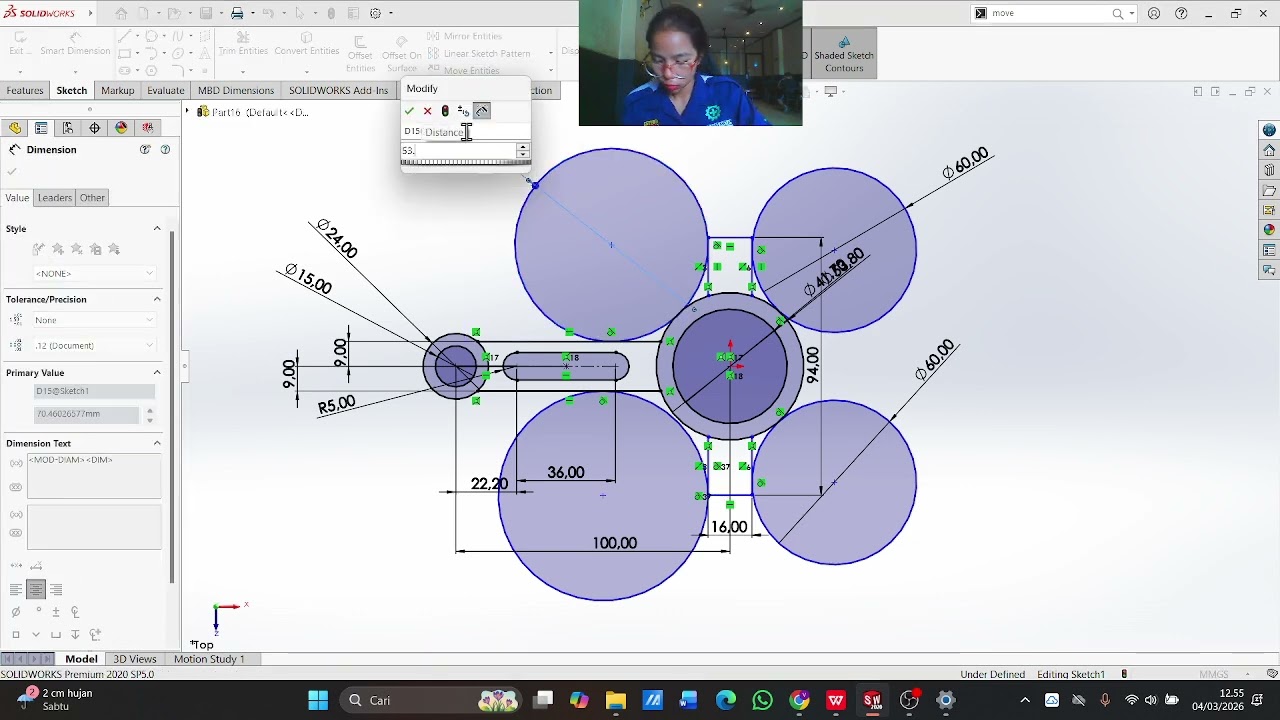The height and width of the screenshot is (720, 1280).
Task: Open the Motion Study 1 bottom tab
Action: point(209,659)
